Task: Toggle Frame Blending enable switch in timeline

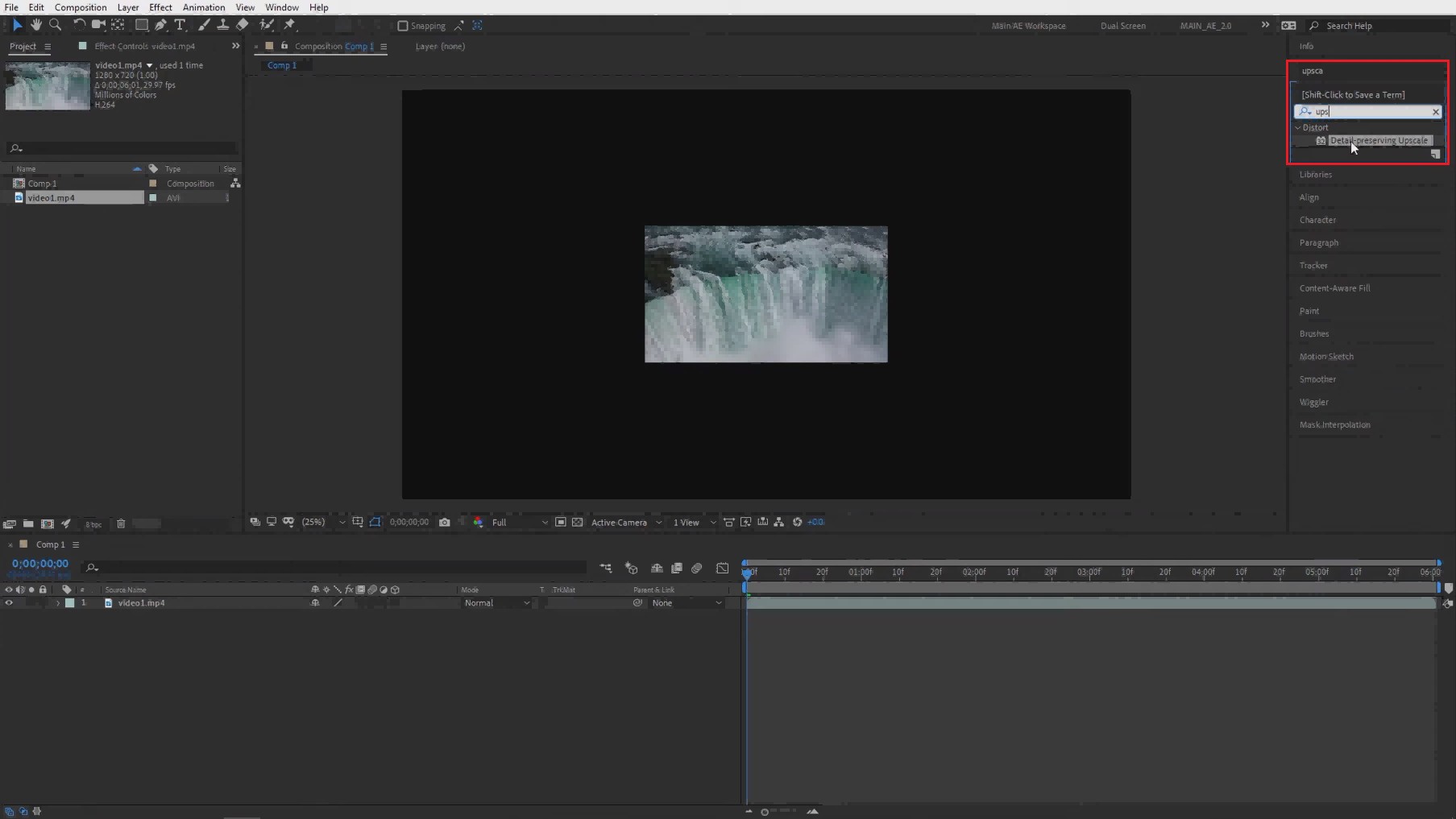Action: click(x=677, y=568)
